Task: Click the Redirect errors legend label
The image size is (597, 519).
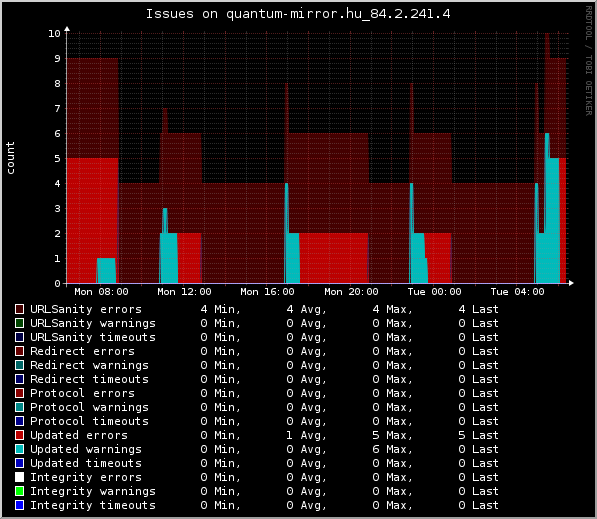Action: pos(82,351)
